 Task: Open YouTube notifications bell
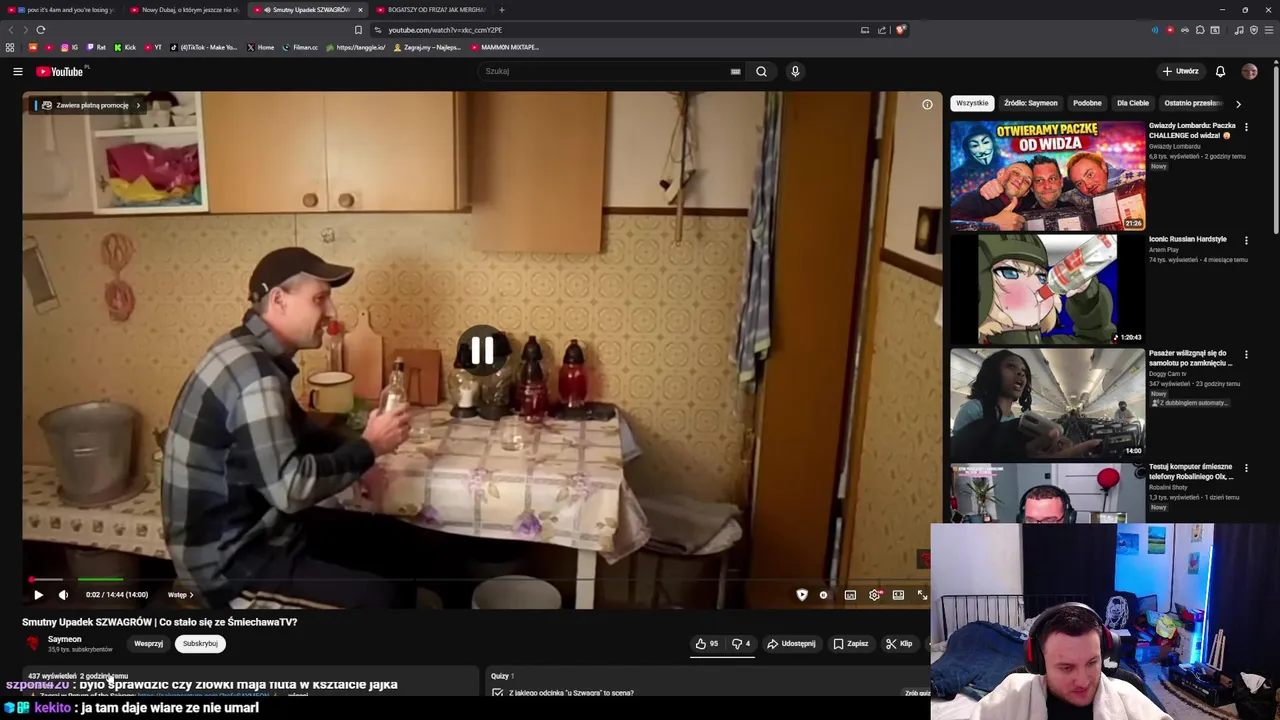click(1220, 71)
